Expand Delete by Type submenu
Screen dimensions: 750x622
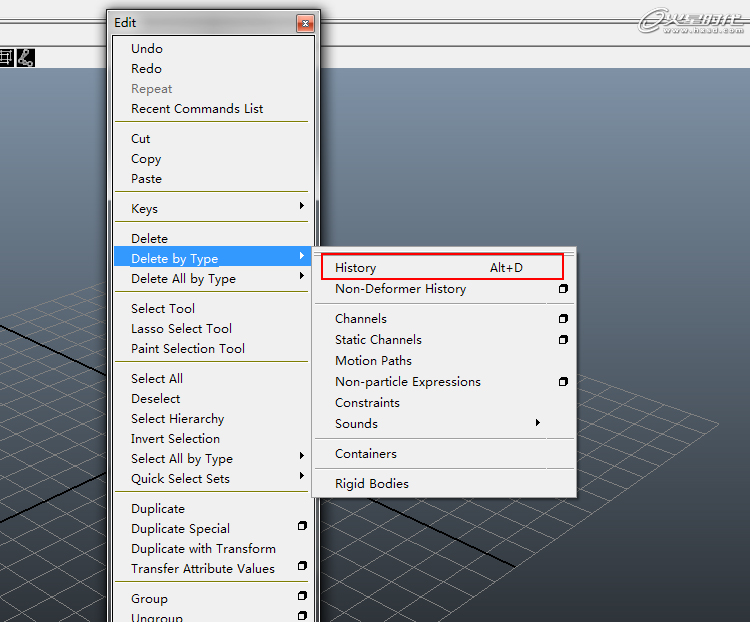tap(301, 256)
